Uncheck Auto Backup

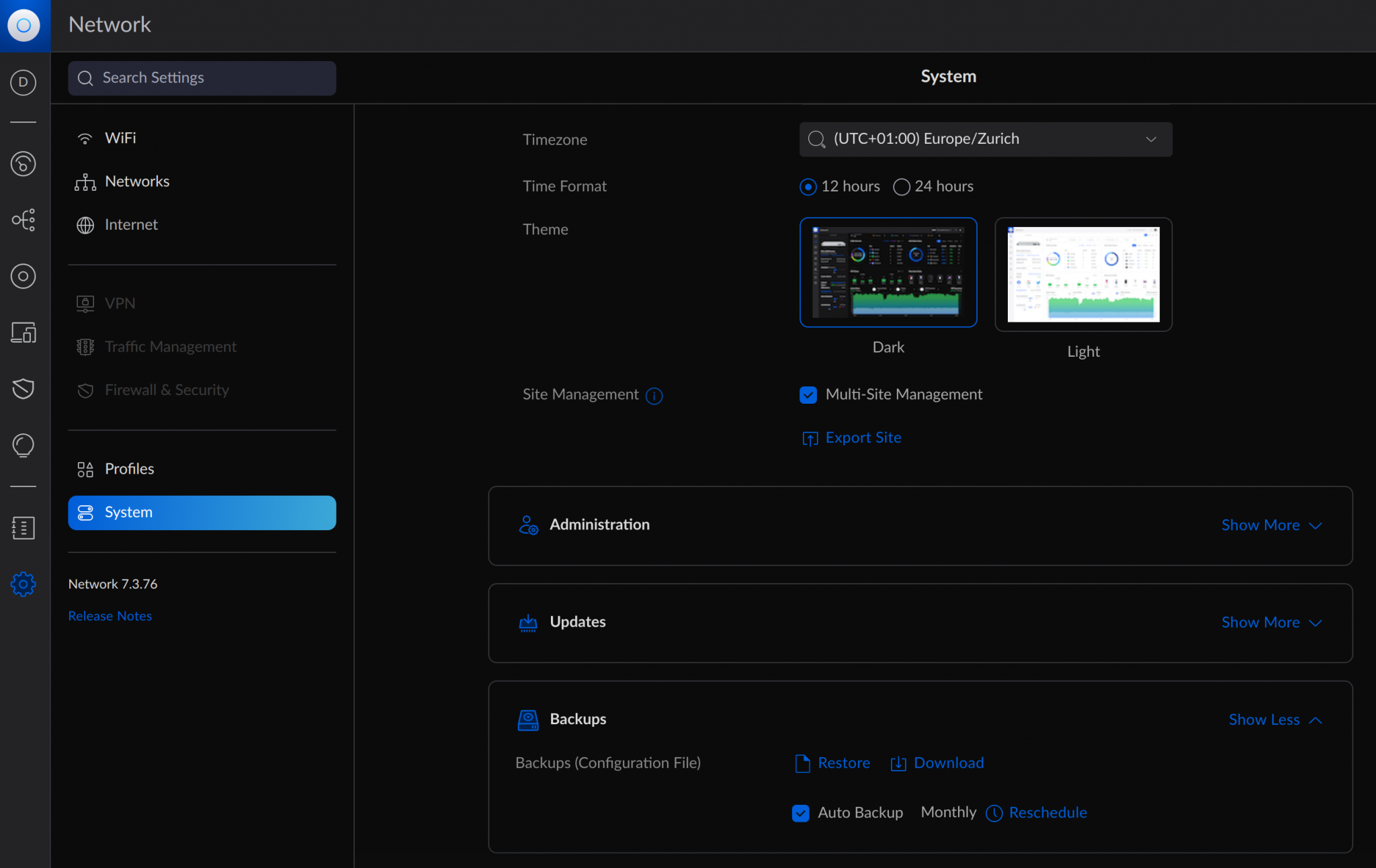(x=800, y=813)
